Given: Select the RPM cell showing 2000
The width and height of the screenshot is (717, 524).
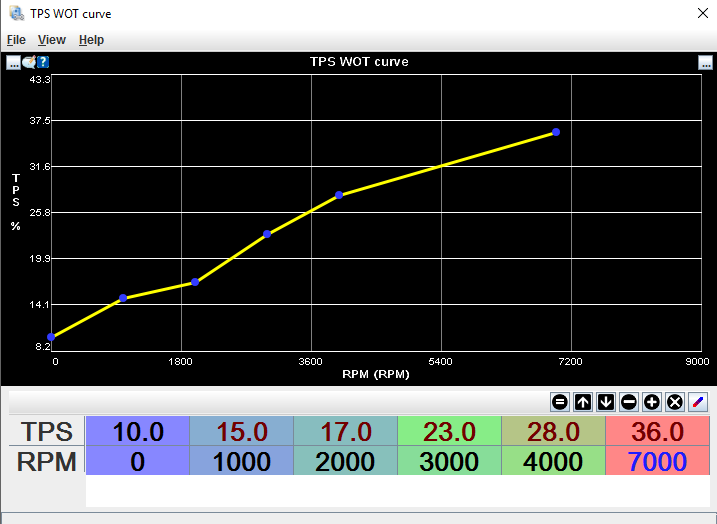Looking at the screenshot, I should (345, 461).
